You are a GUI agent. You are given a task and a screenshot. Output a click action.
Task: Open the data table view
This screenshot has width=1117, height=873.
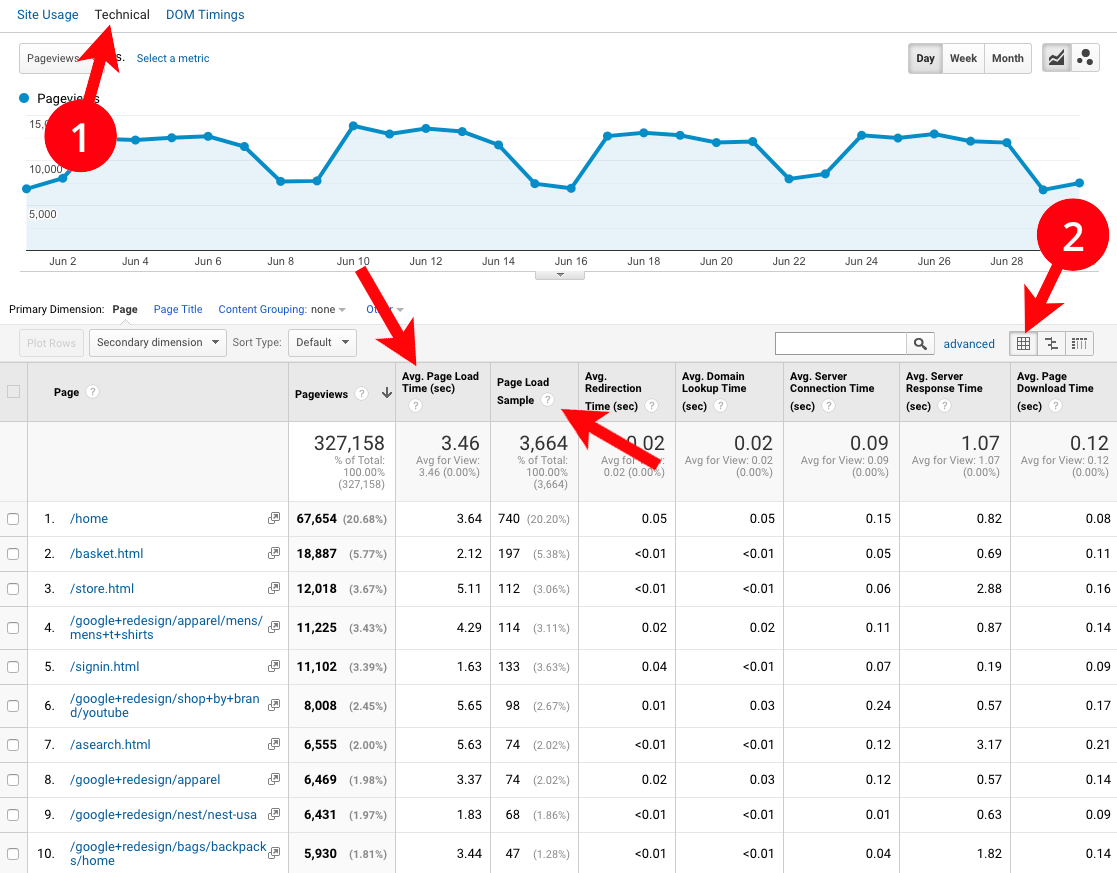[x=1022, y=343]
